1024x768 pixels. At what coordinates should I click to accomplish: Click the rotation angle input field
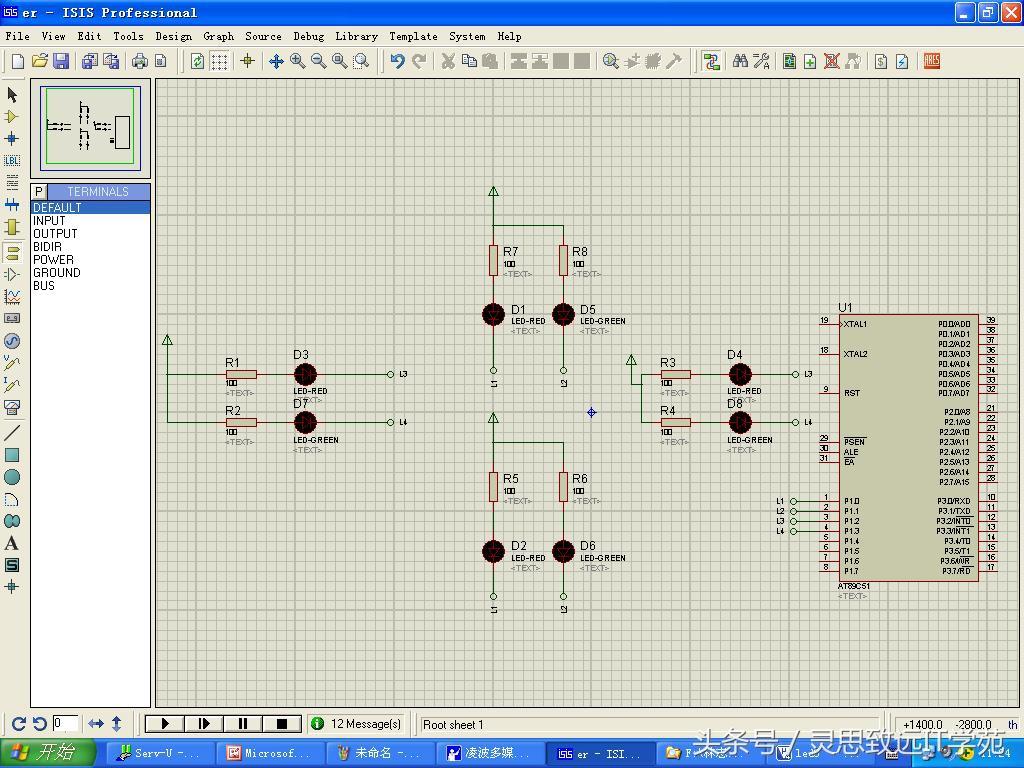(x=66, y=723)
